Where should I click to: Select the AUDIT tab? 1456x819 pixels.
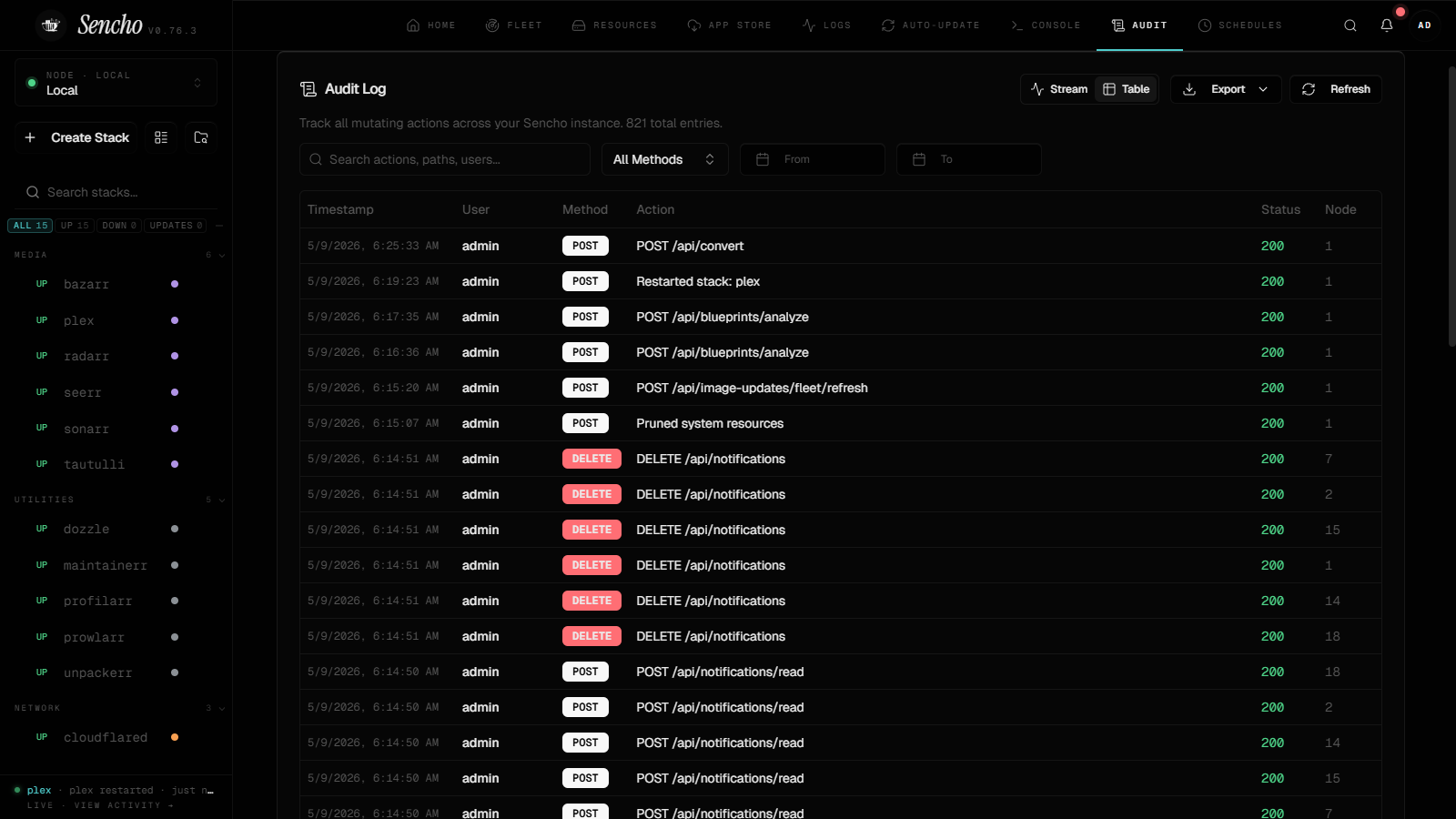[x=1139, y=25]
